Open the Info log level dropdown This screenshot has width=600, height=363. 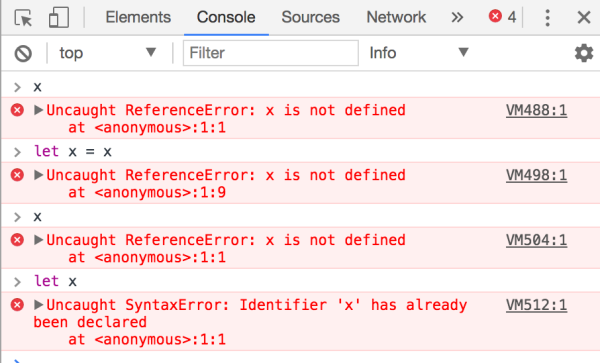[419, 53]
